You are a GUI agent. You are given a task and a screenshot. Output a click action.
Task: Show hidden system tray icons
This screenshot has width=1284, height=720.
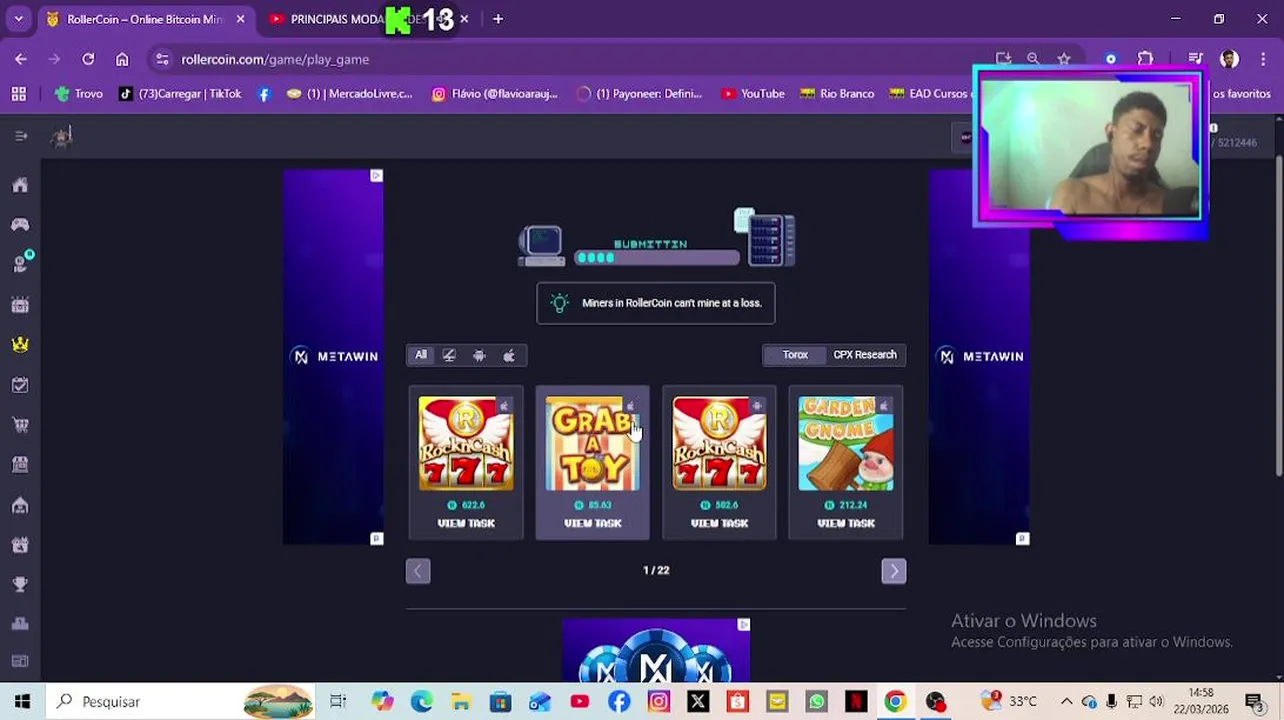click(x=1066, y=701)
